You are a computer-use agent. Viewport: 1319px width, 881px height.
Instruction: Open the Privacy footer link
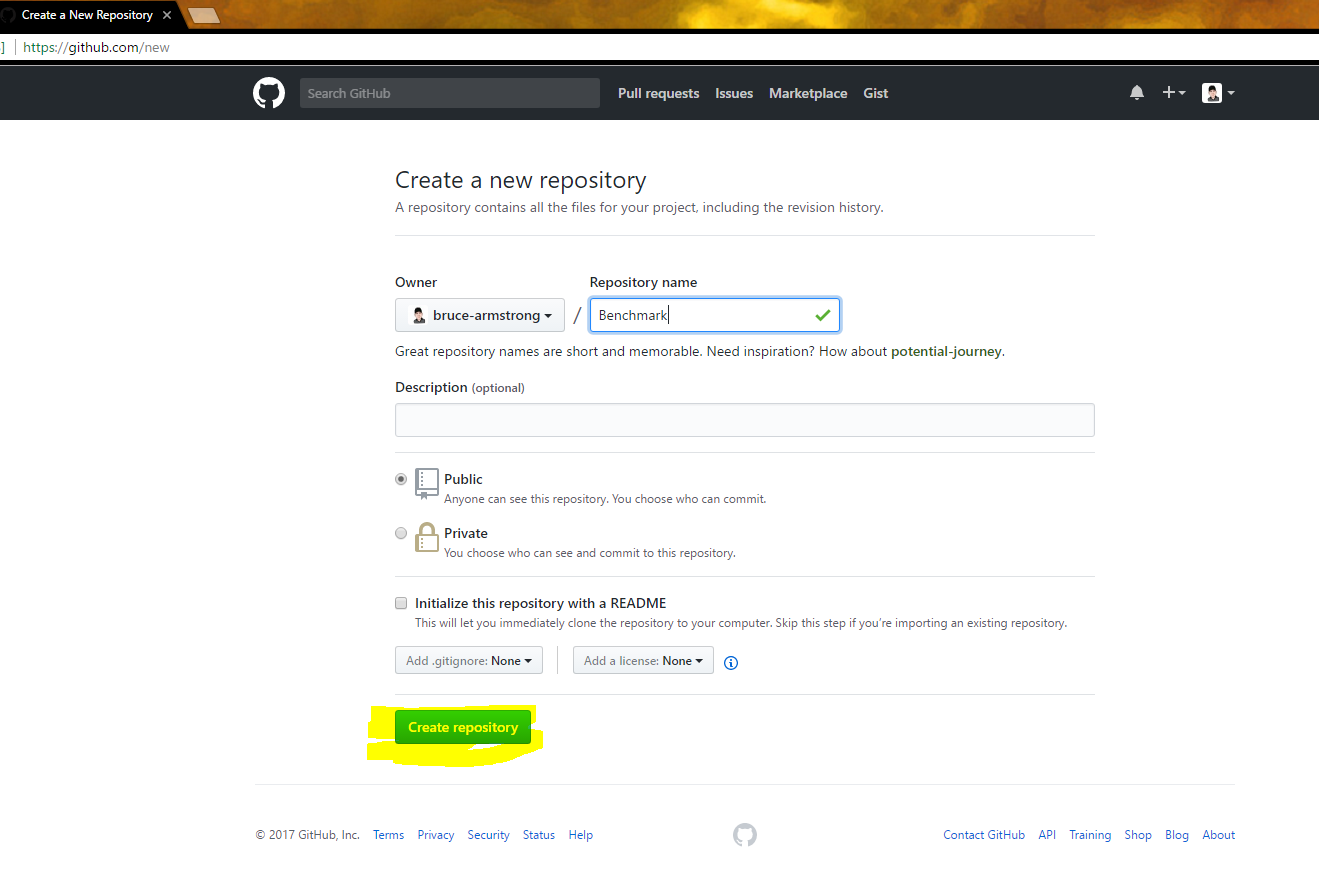coord(436,835)
